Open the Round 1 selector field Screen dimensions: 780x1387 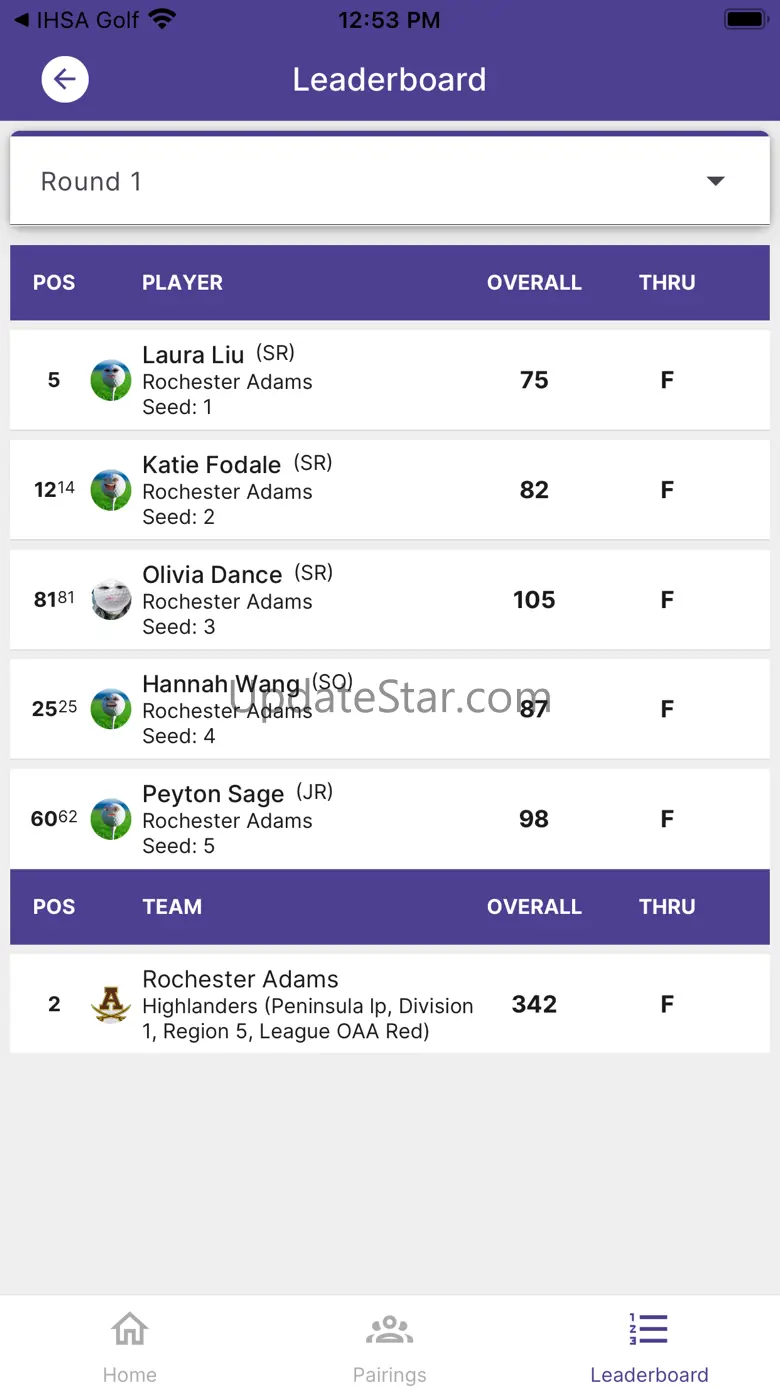[390, 181]
